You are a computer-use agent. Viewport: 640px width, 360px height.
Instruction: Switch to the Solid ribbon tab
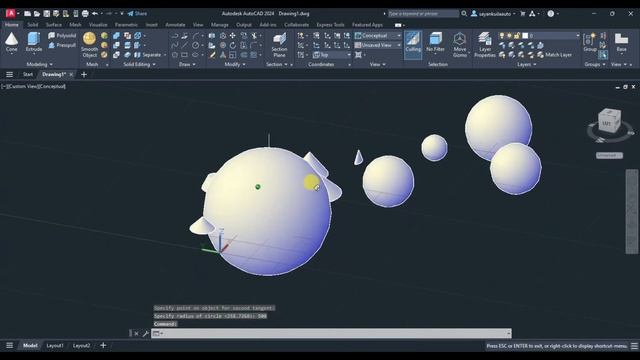click(33, 25)
